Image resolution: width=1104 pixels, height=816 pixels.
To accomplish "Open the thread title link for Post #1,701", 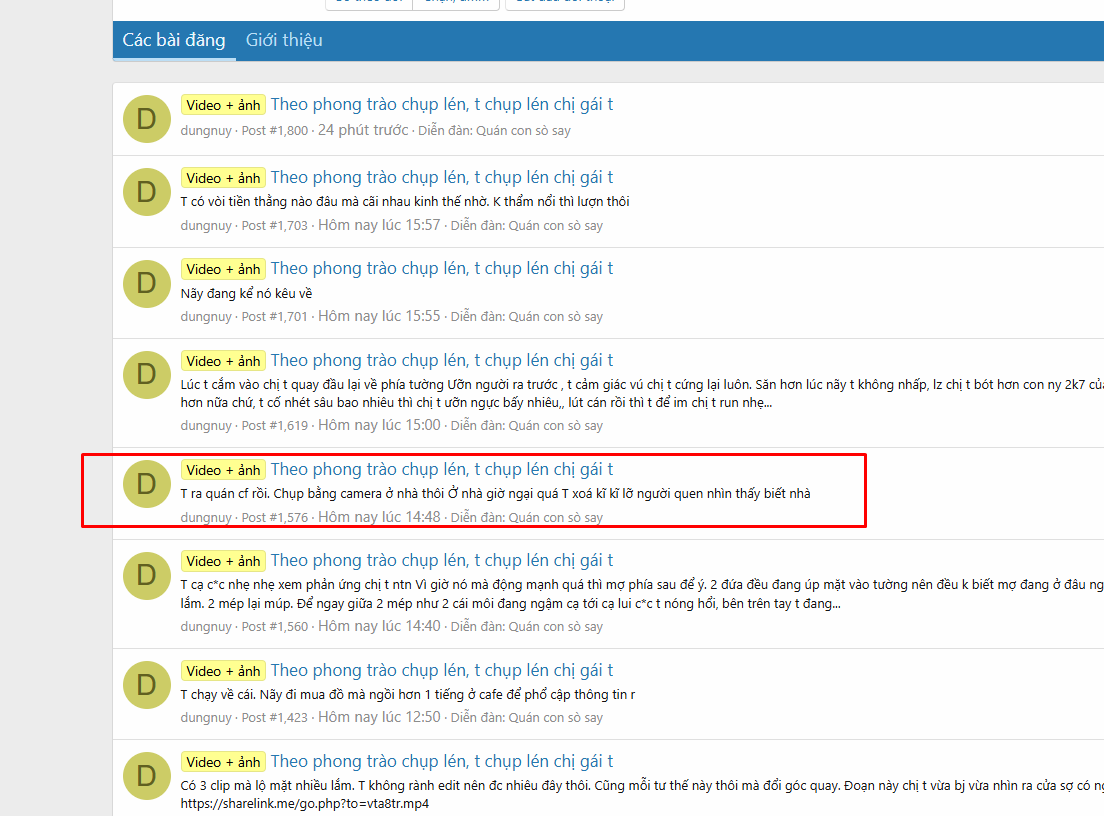I will tap(441, 268).
